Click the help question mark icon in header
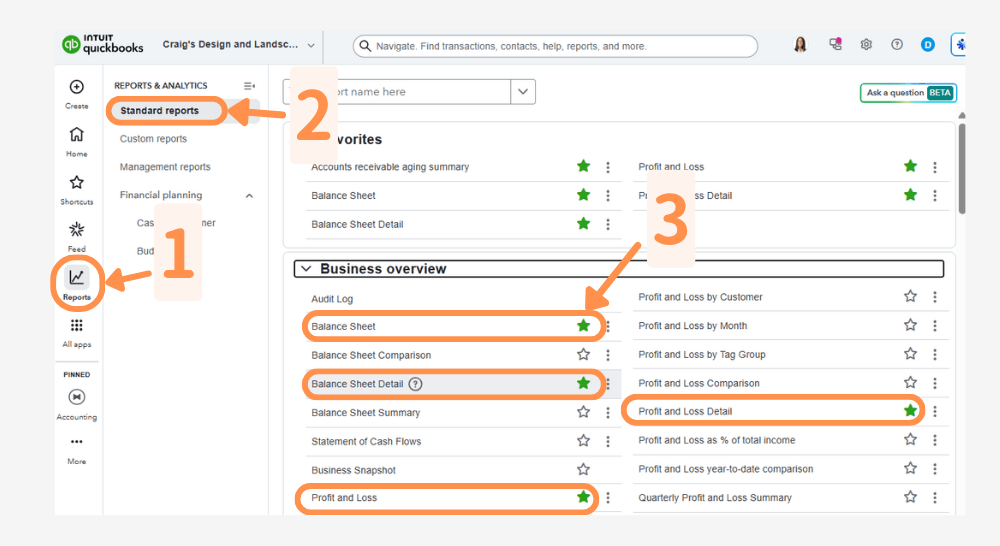1000x546 pixels. [897, 45]
